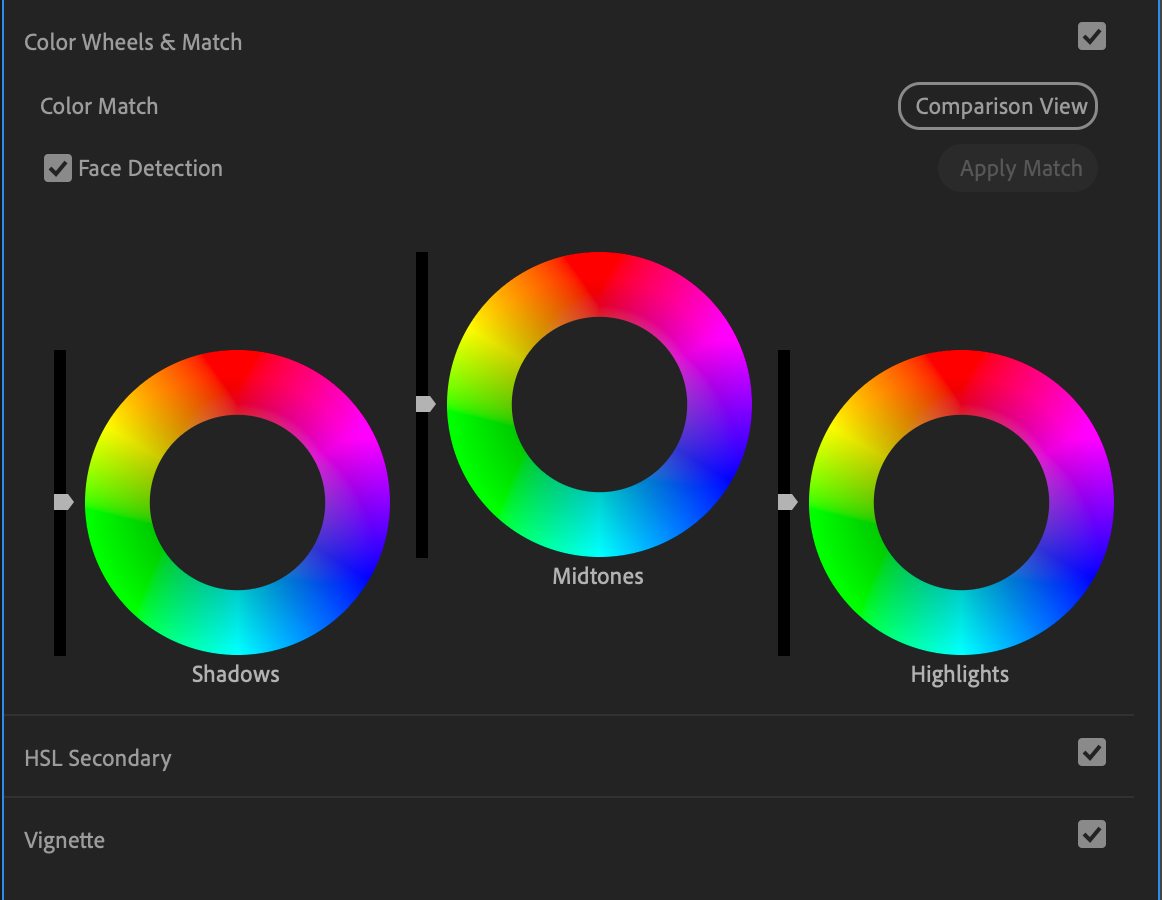1162x900 pixels.
Task: Click the Highlights label
Action: [x=959, y=673]
